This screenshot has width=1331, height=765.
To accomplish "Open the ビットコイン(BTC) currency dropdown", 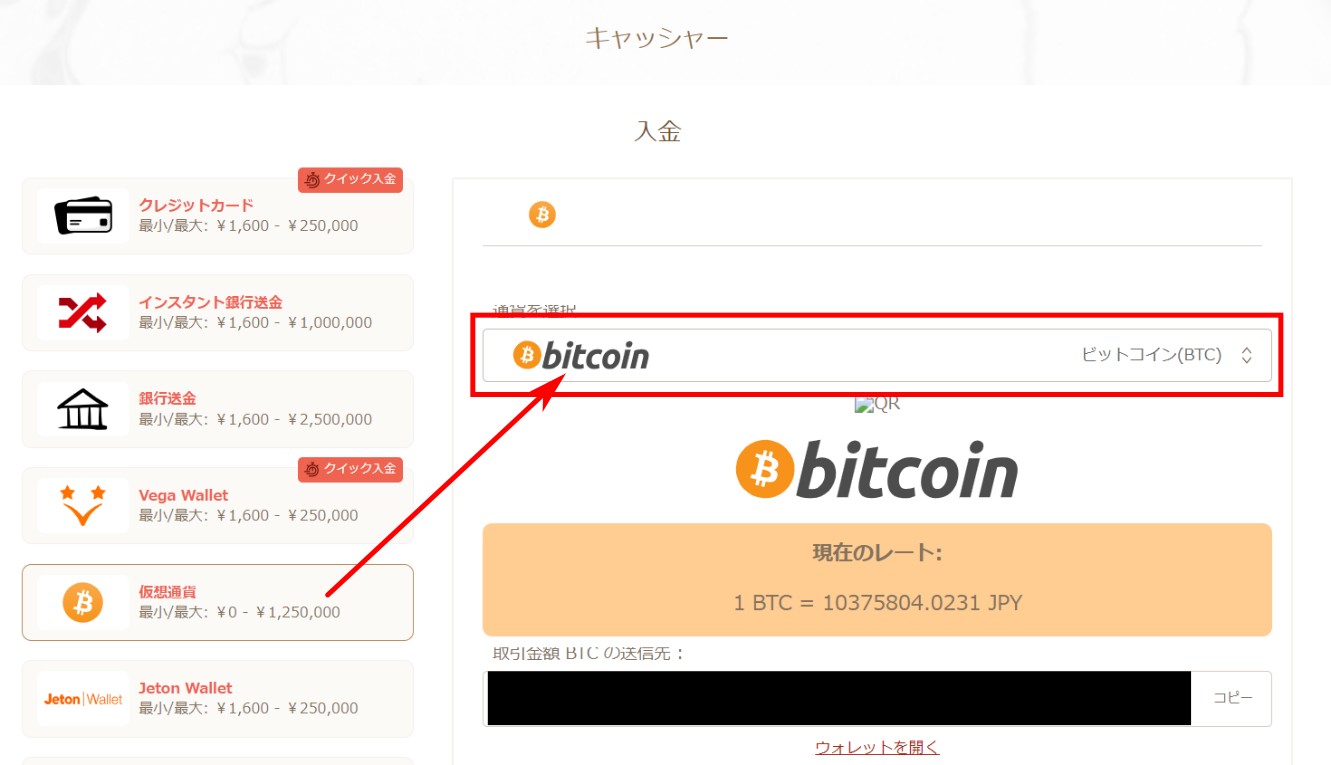I will pos(877,355).
